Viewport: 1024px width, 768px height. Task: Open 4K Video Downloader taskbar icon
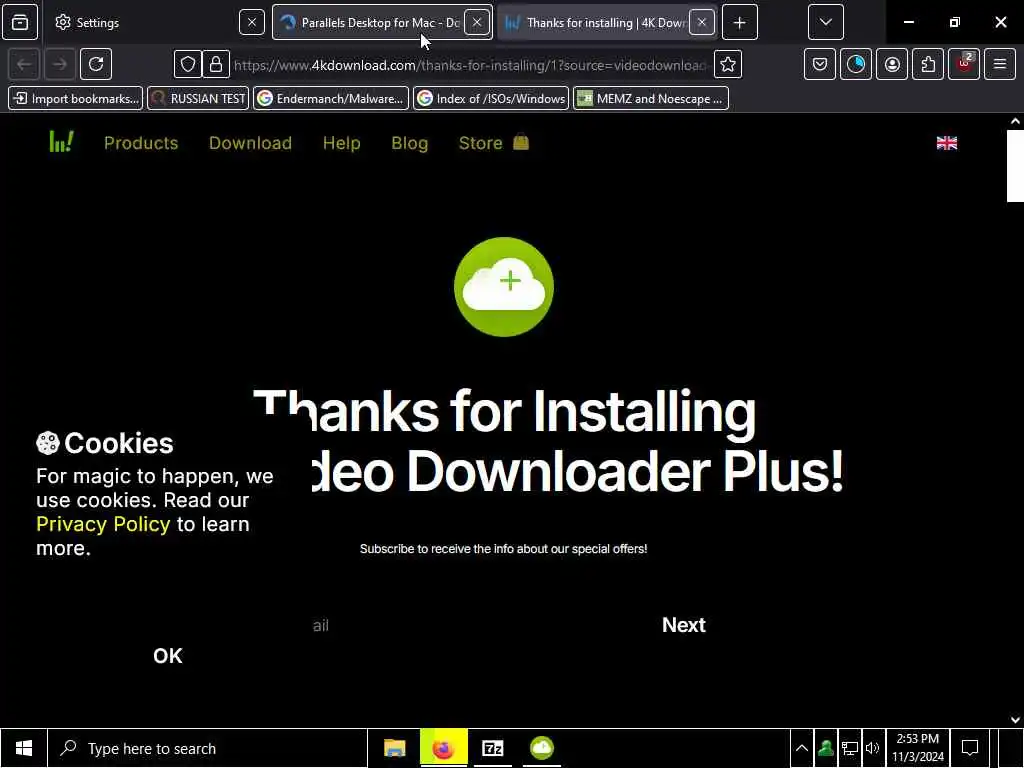pos(541,748)
